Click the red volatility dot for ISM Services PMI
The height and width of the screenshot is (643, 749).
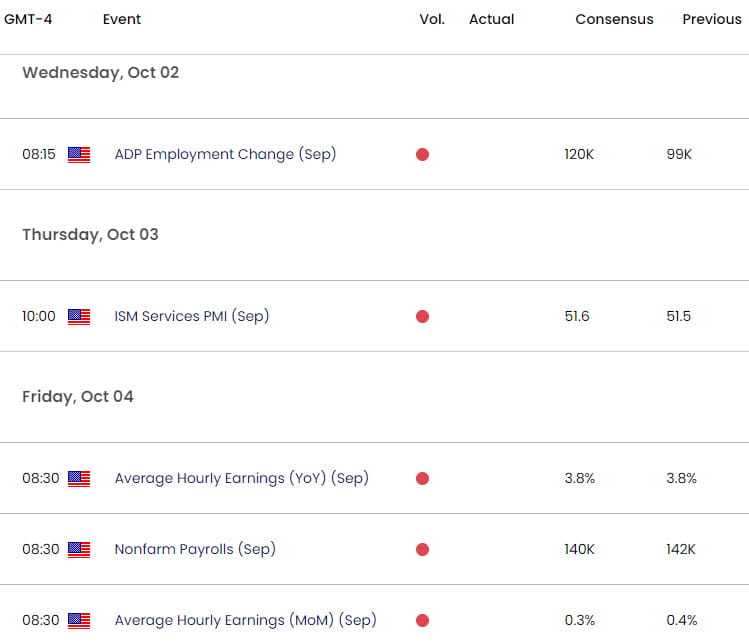point(422,317)
